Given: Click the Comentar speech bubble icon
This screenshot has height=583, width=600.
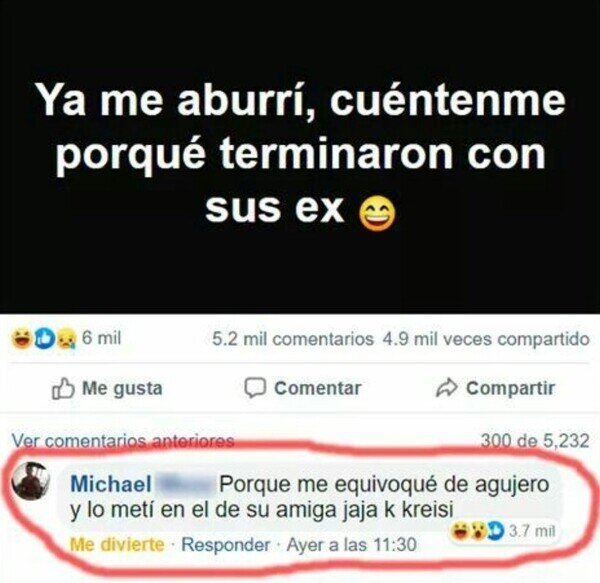Looking at the screenshot, I should (x=255, y=388).
